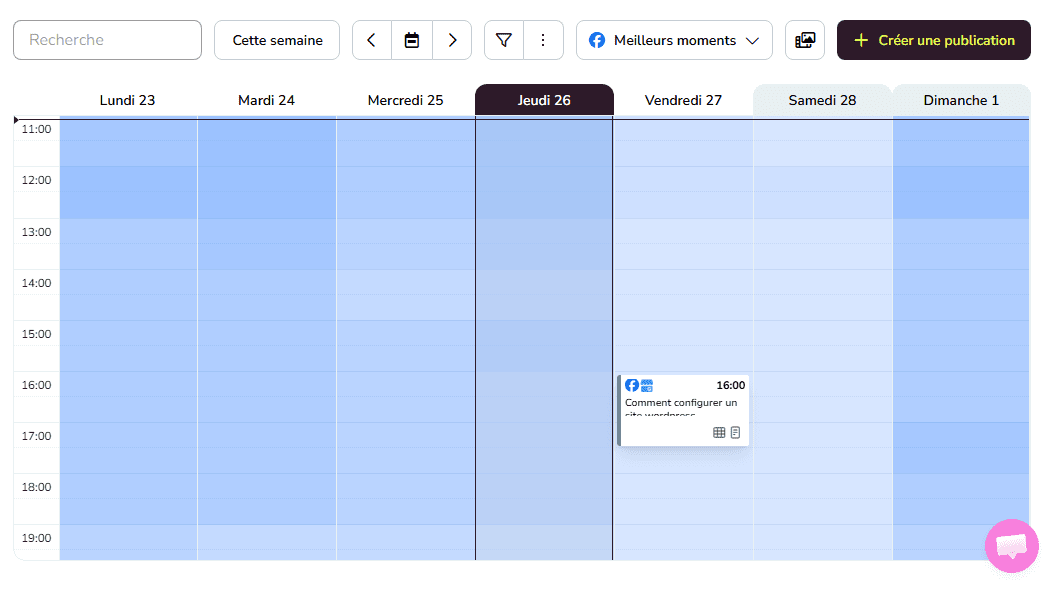This screenshot has width=1044, height=589.
Task: Click the Facebook icon on the publication card
Action: click(632, 385)
